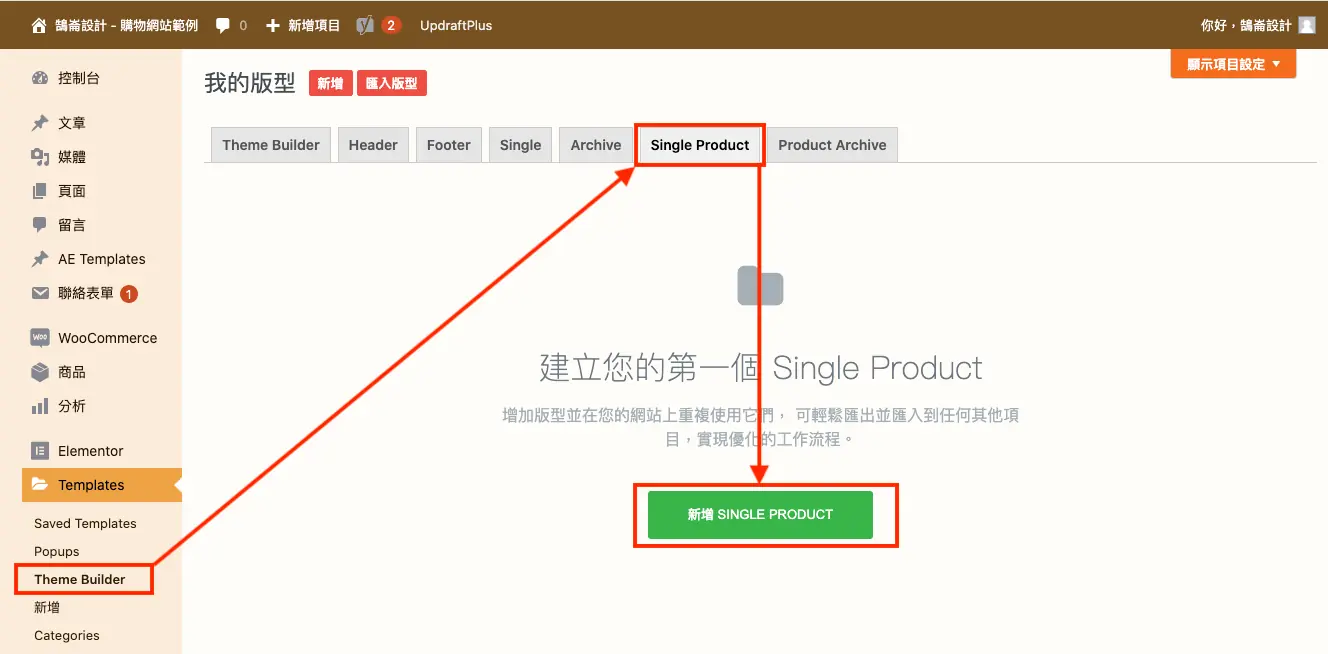Open 分析 menu label
This screenshot has width=1328, height=654.
point(72,406)
